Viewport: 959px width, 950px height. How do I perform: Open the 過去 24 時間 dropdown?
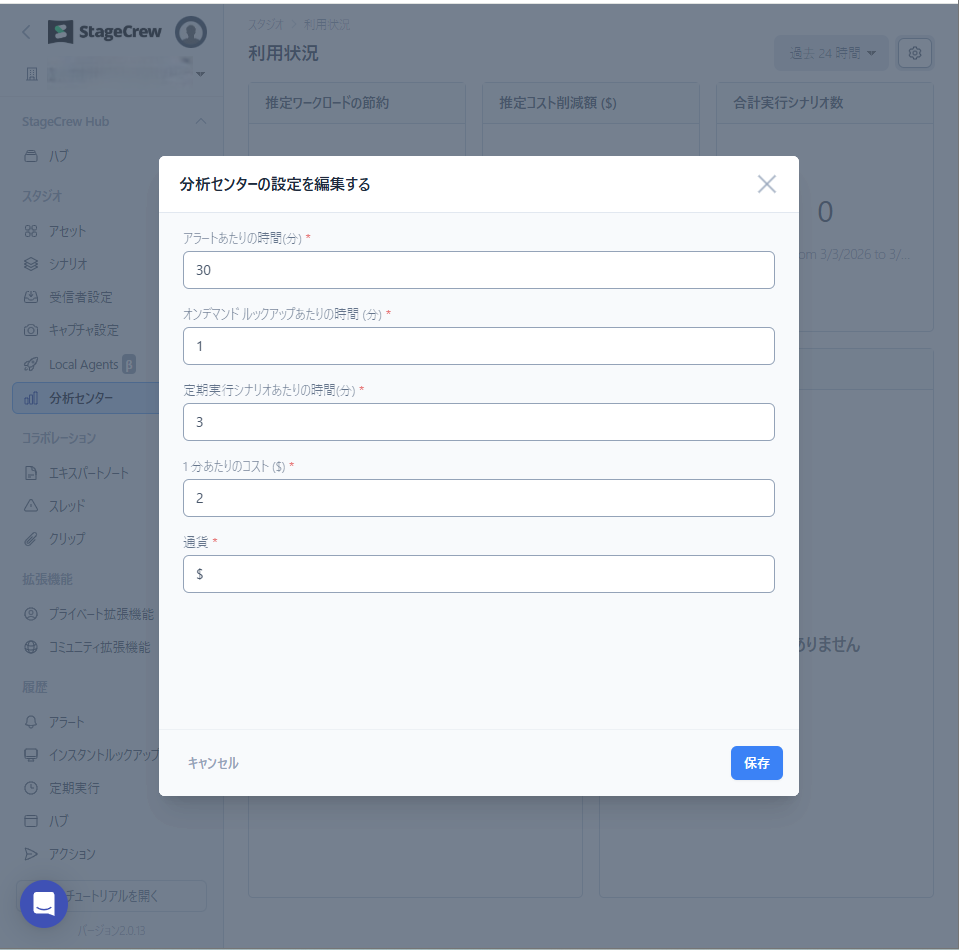[831, 53]
